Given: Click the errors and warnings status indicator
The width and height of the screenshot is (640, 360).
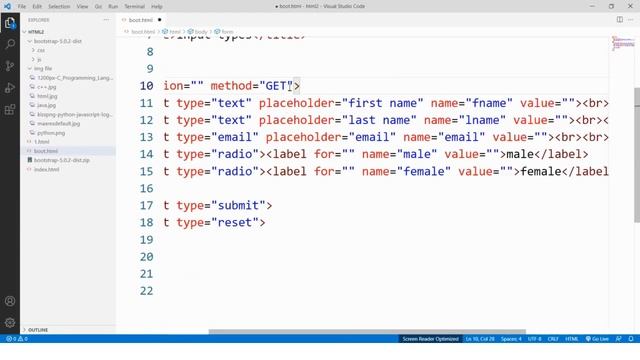Looking at the screenshot, I should 17,339.
